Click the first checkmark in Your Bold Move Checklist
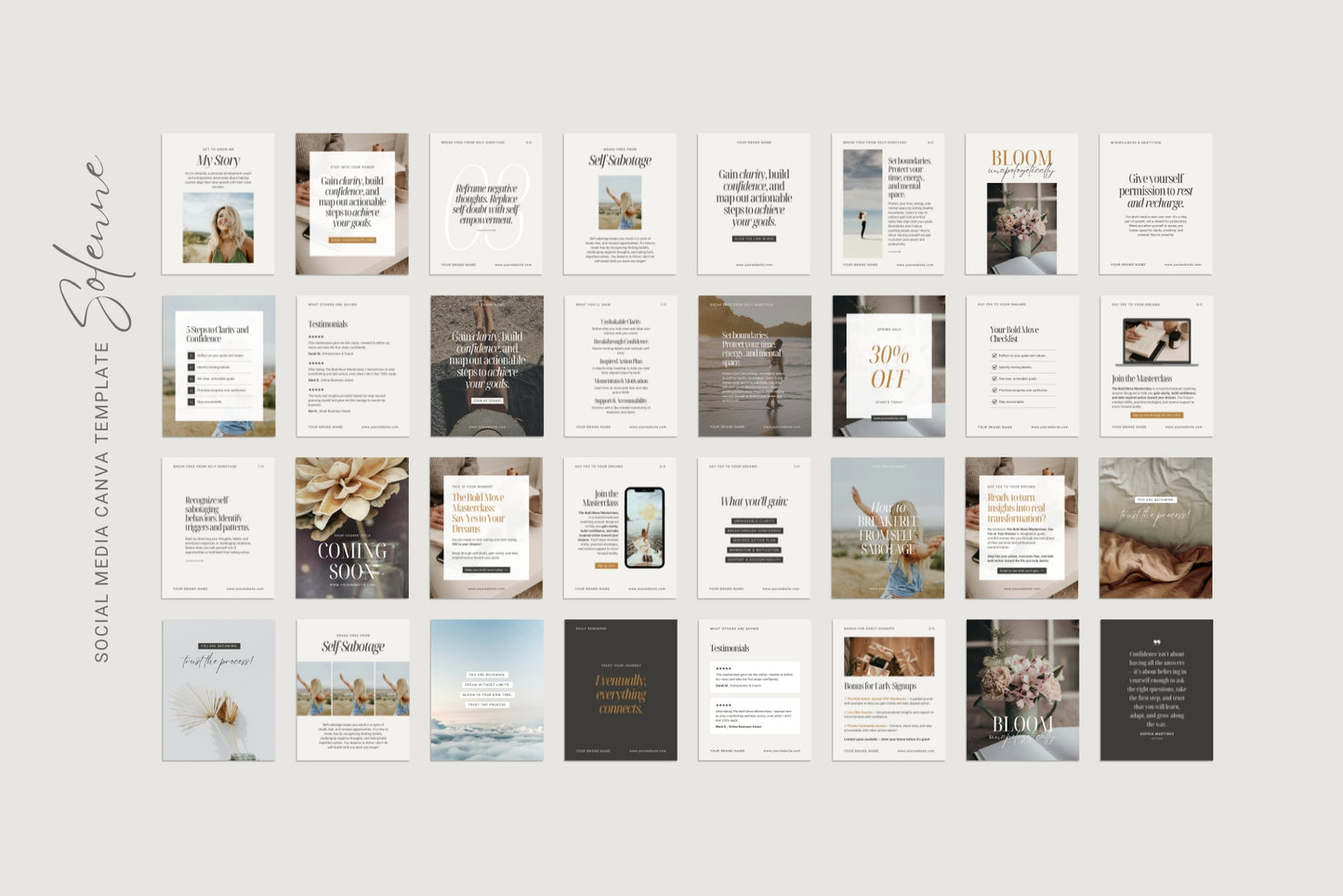 [x=994, y=355]
